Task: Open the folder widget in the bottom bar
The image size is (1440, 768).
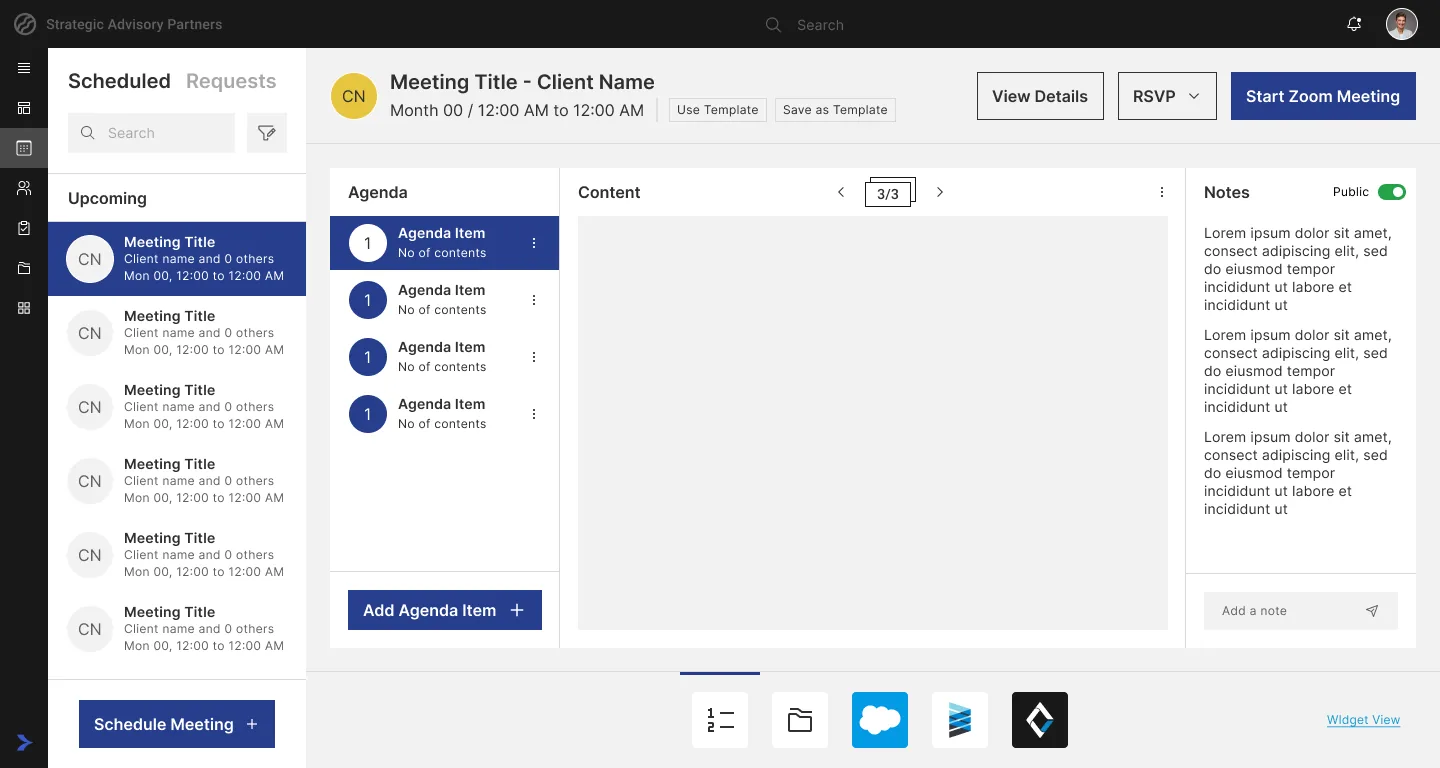Action: (x=800, y=720)
